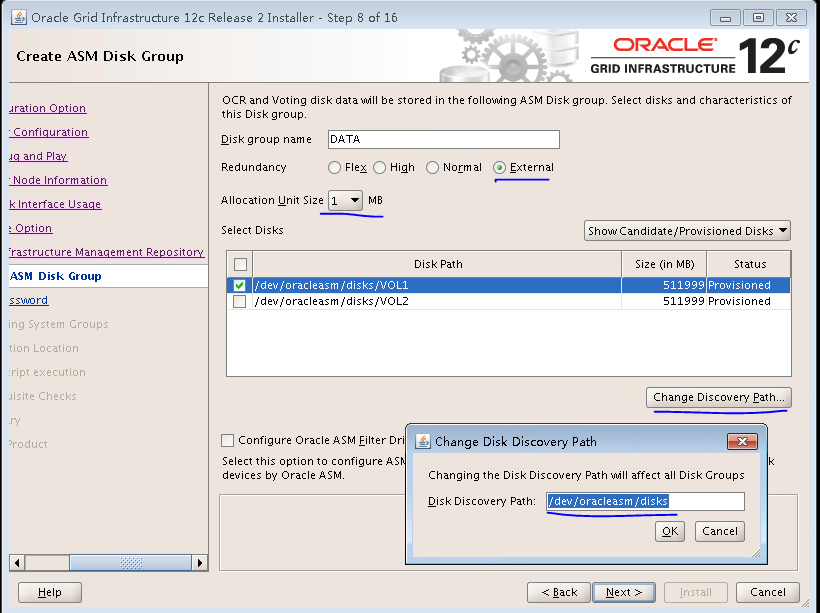Maximize the Oracle installer window
820x613 pixels.
(x=758, y=18)
